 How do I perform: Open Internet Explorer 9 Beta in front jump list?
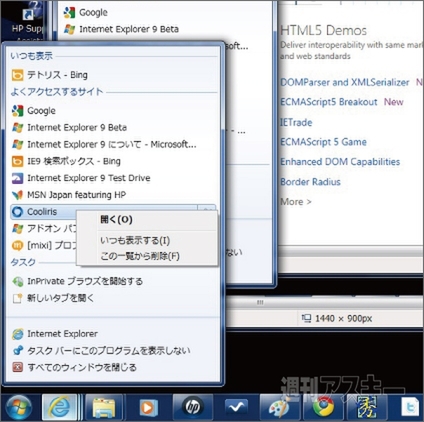(x=113, y=127)
